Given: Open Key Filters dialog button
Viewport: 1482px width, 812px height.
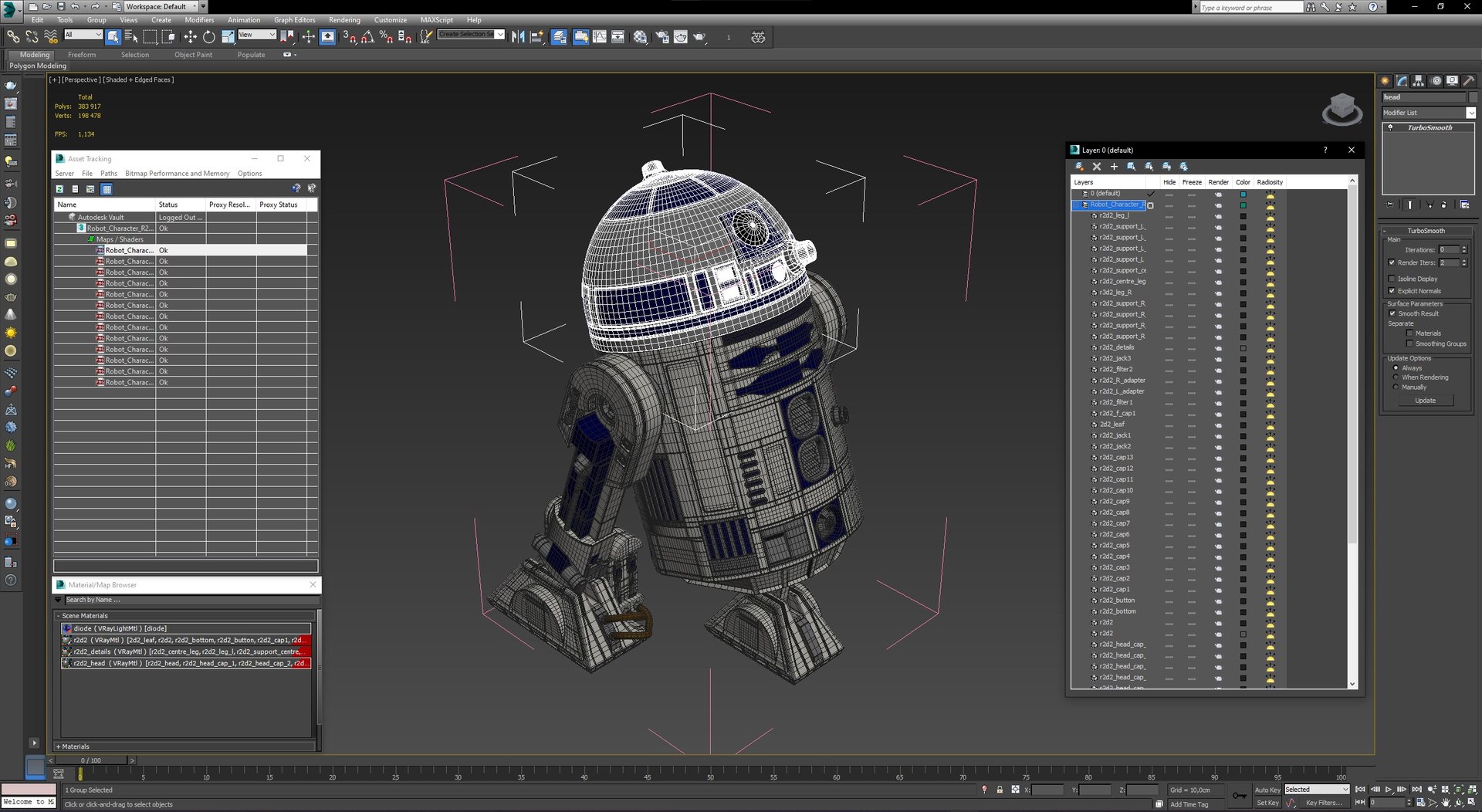Looking at the screenshot, I should click(x=1323, y=803).
